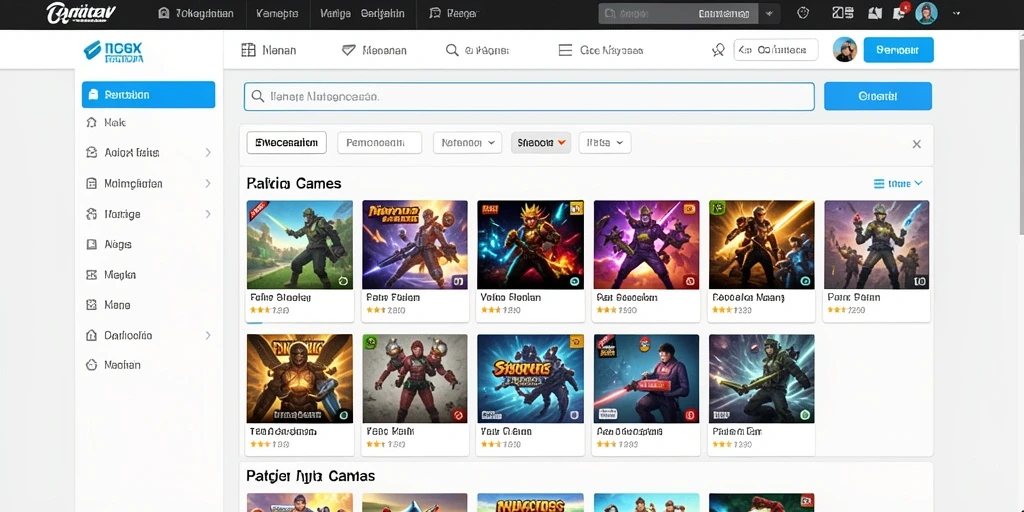Image resolution: width=1024 pixels, height=512 pixels.
Task: Click the red corner badge on Pat Seoedem thumbnail
Action: (x=689, y=281)
